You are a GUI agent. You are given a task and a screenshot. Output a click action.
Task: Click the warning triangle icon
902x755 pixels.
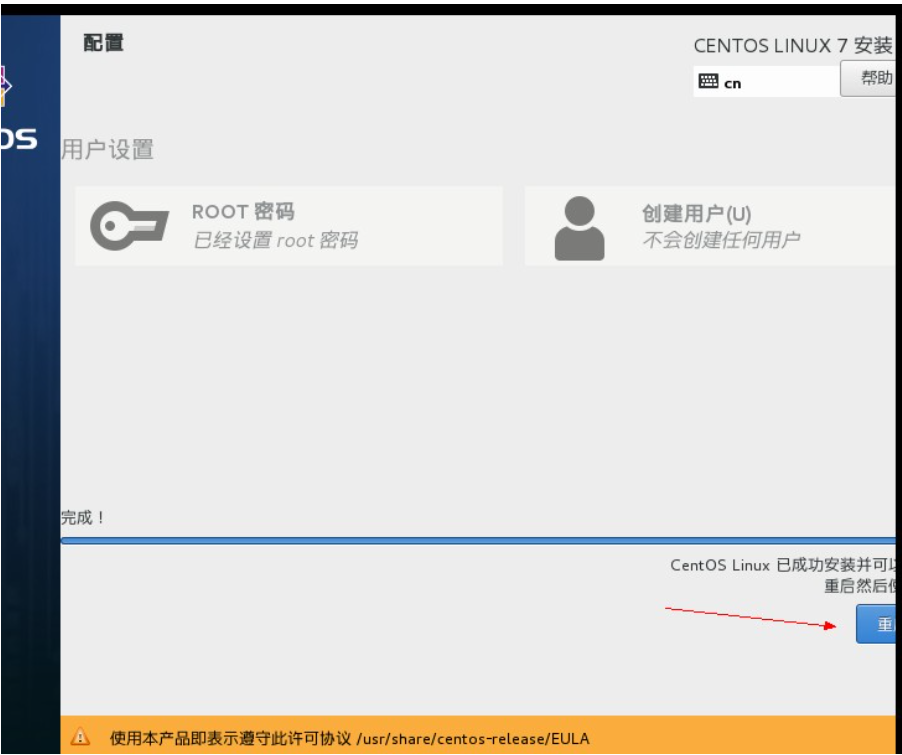point(80,736)
